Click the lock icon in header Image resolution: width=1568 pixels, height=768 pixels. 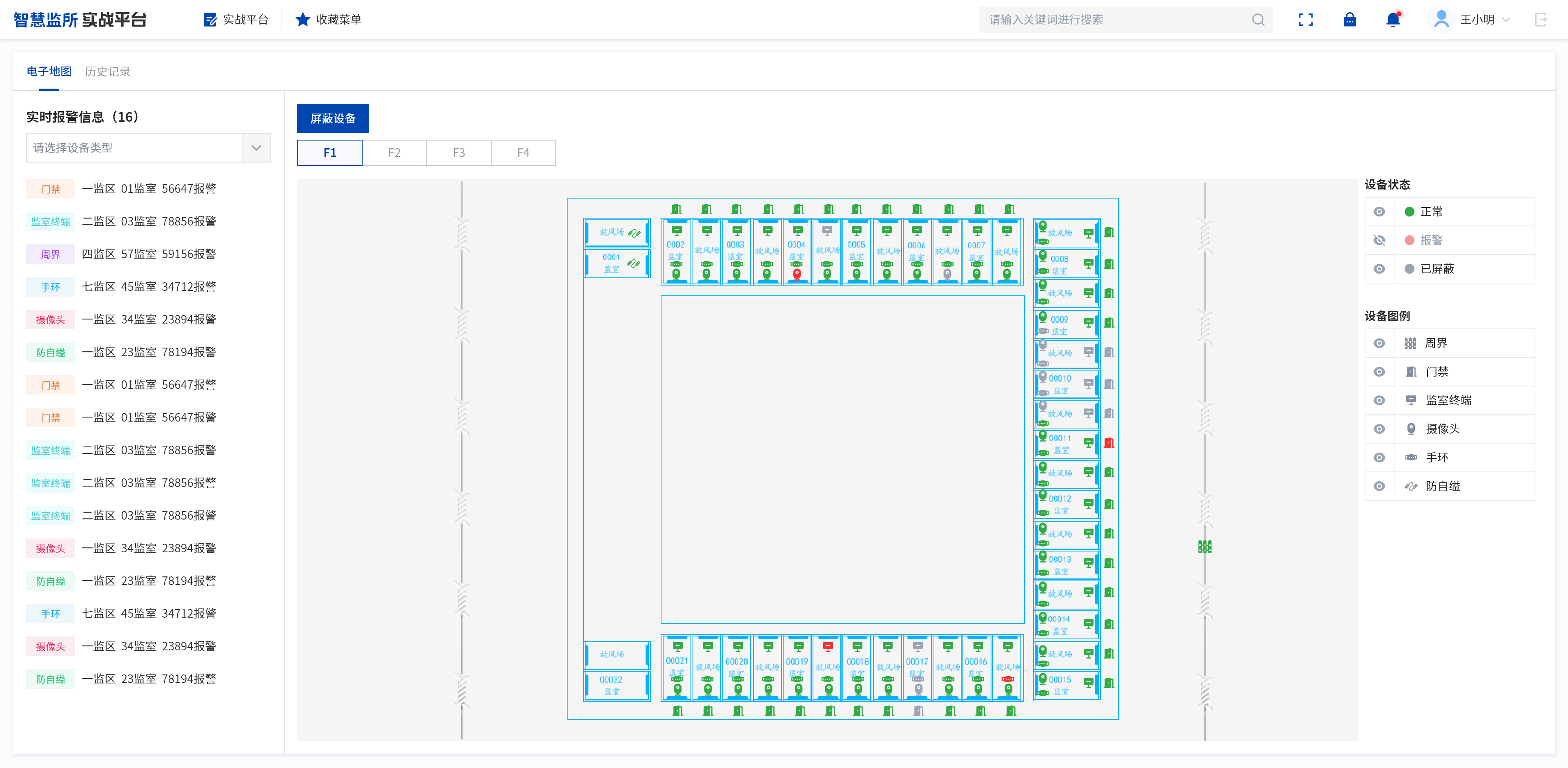(x=1350, y=20)
